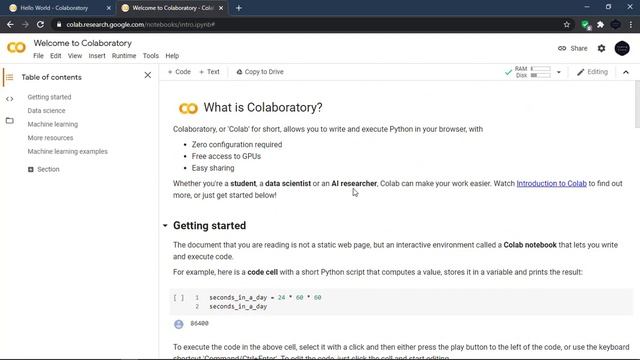
Task: Run the seconds_in_a_day code cell
Action: point(178,298)
